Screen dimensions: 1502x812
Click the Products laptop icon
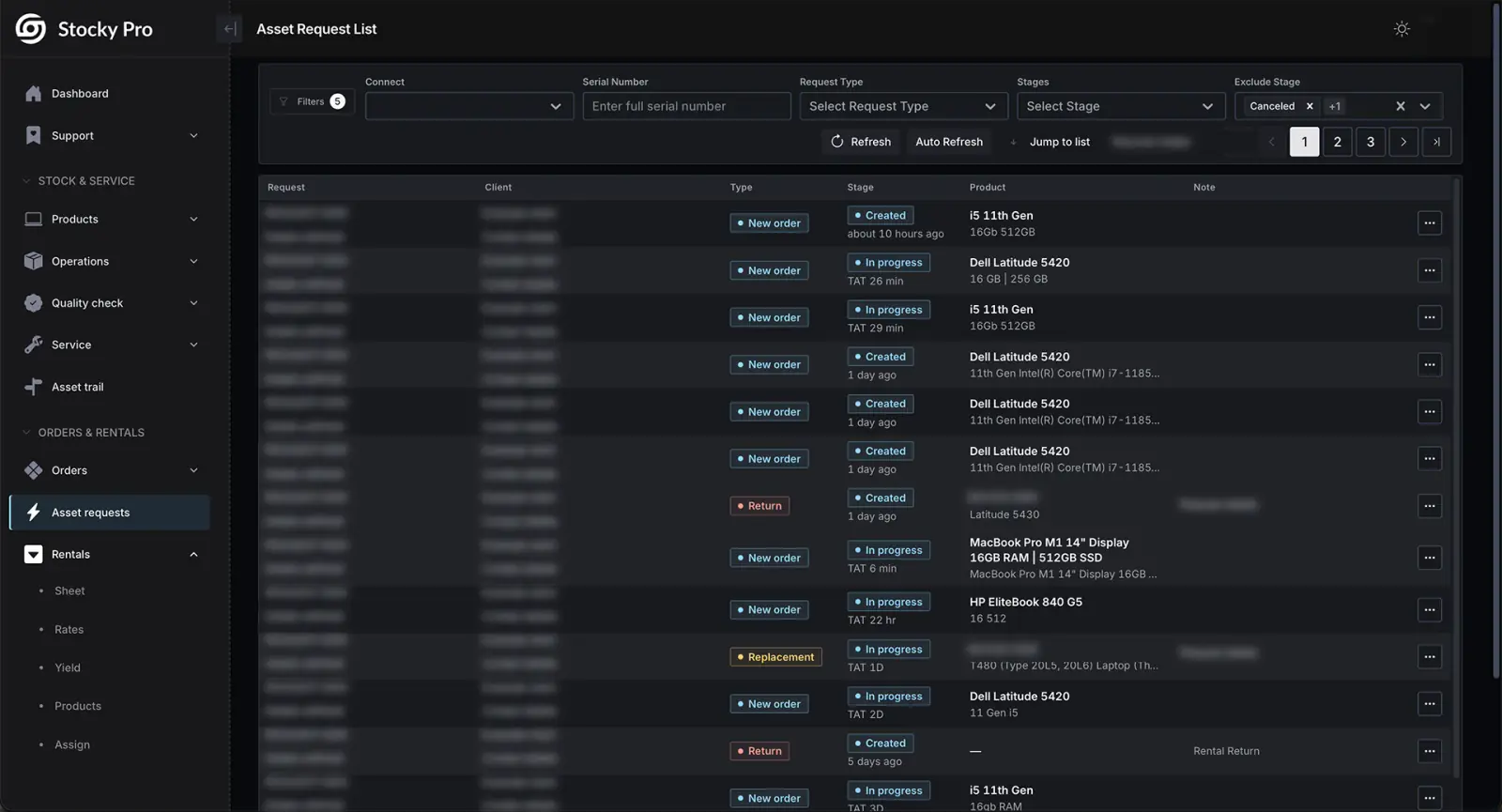(34, 220)
